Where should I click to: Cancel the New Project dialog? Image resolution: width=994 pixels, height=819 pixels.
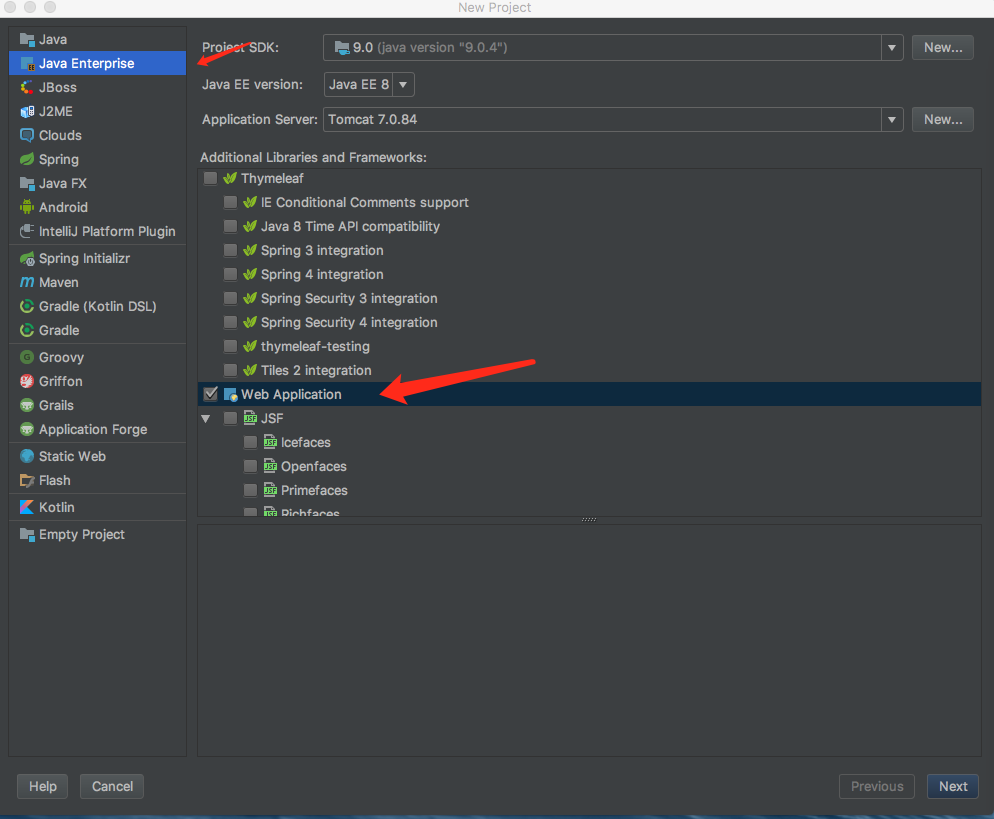pyautogui.click(x=112, y=787)
